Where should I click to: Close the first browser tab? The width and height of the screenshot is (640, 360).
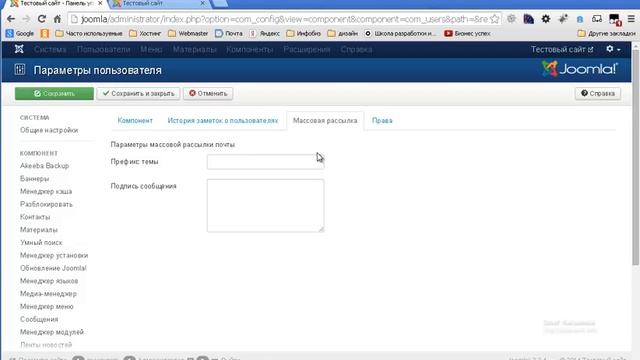pos(100,3)
